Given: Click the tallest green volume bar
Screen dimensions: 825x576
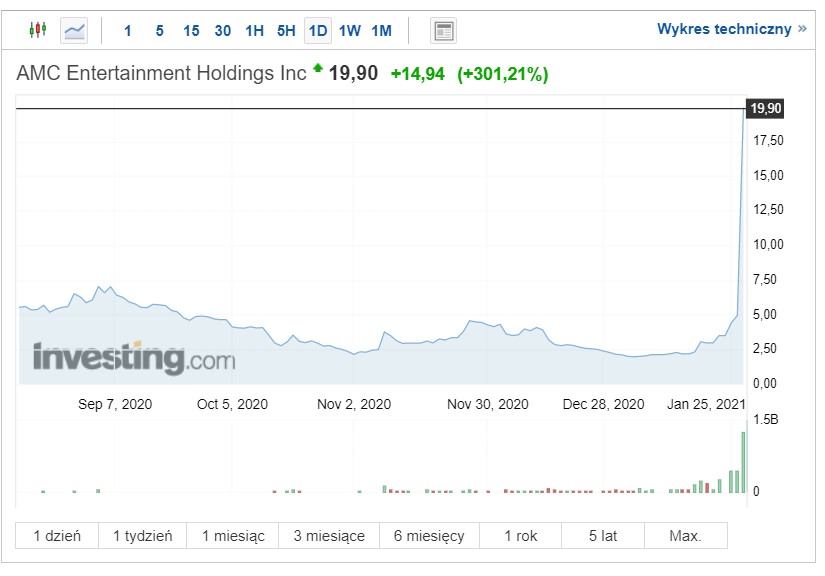Looking at the screenshot, I should (743, 462).
